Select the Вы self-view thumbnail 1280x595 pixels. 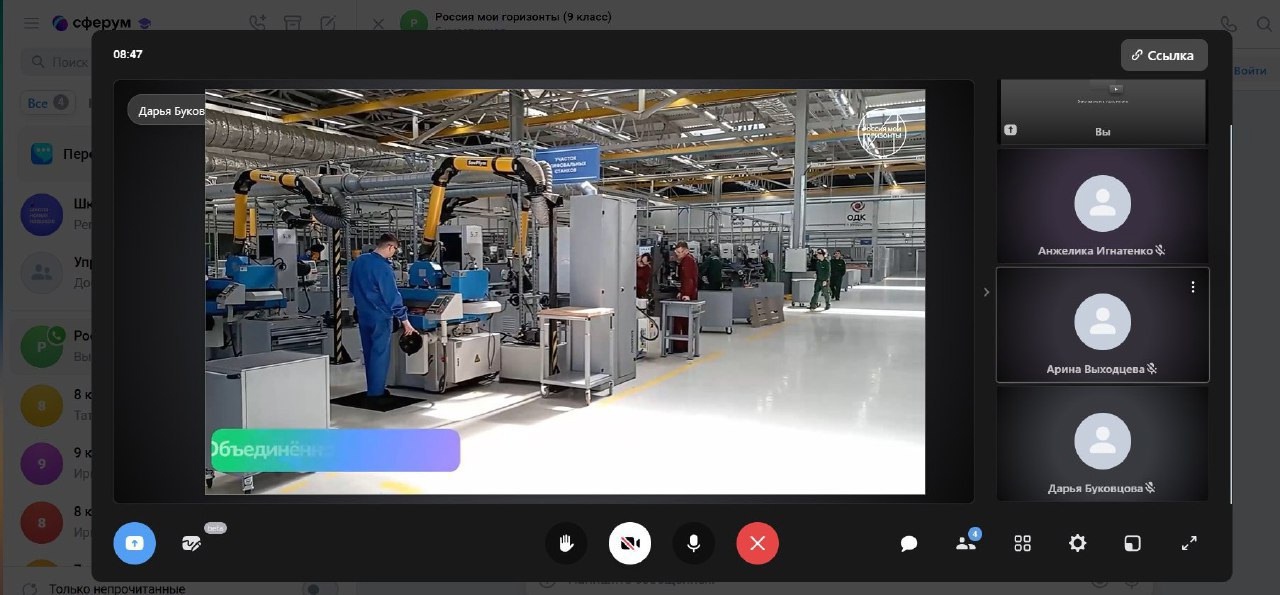coord(1102,112)
